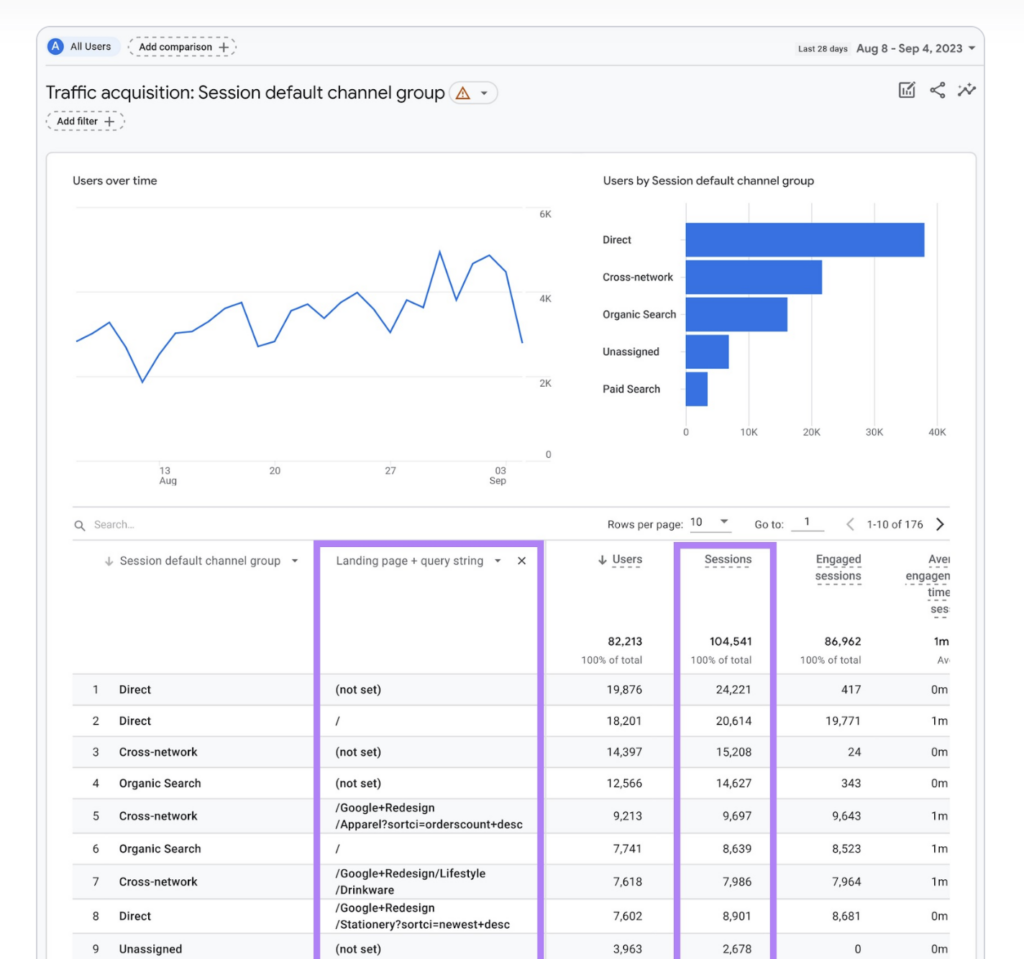This screenshot has width=1024, height=959.
Task: Click the All Users segment badge
Action: (x=83, y=46)
